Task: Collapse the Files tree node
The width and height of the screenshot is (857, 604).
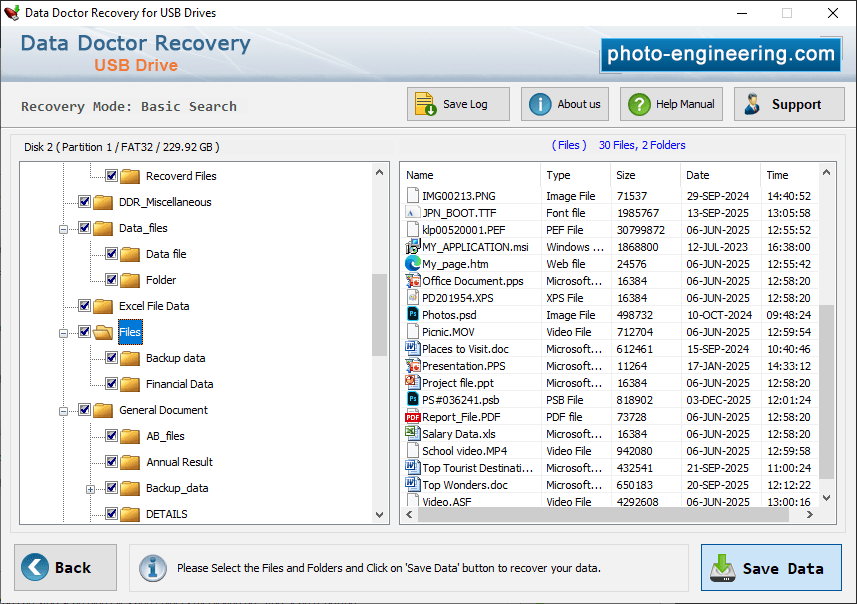Action: pyautogui.click(x=63, y=333)
